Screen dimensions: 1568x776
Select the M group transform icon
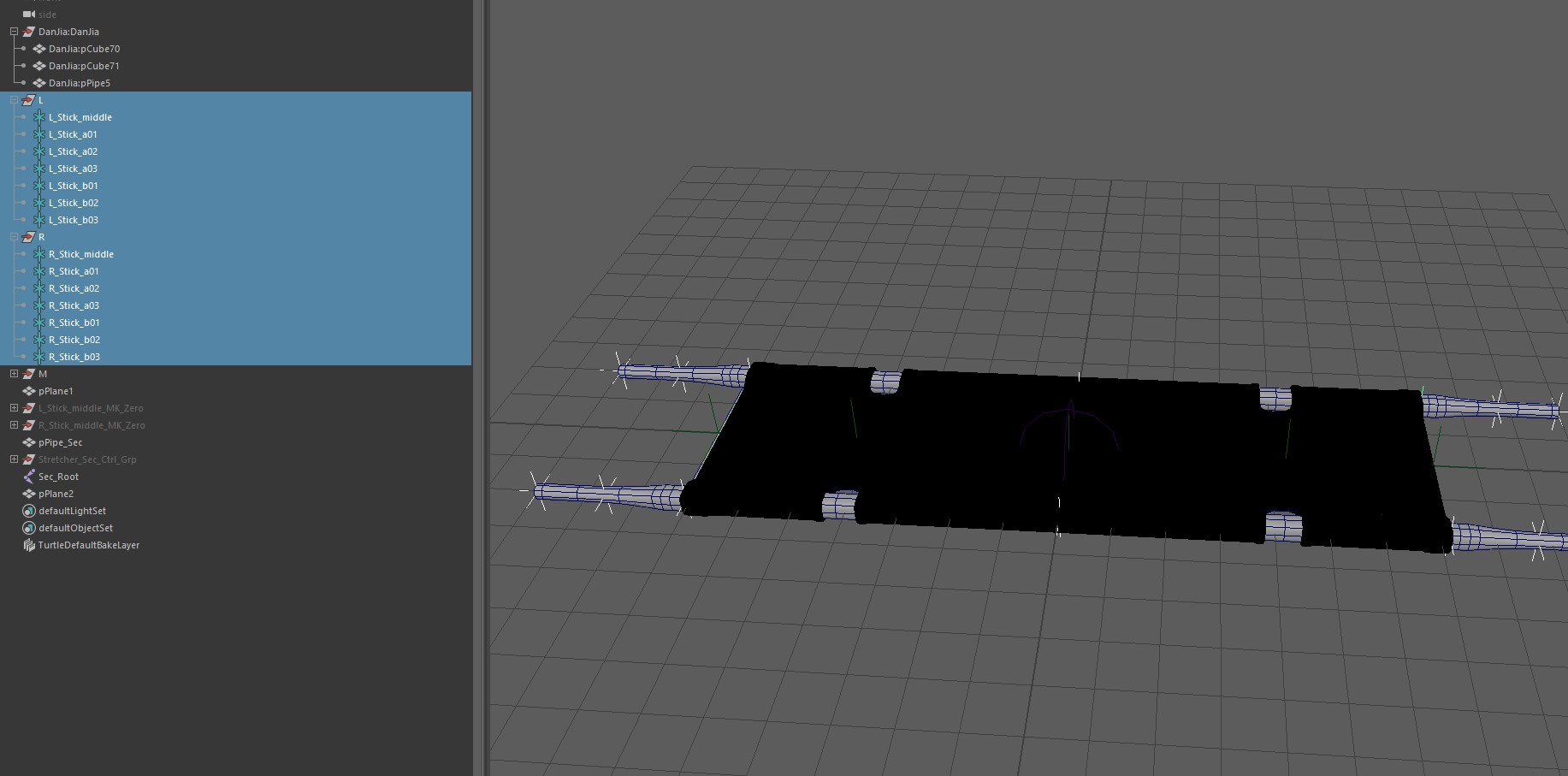[28, 374]
